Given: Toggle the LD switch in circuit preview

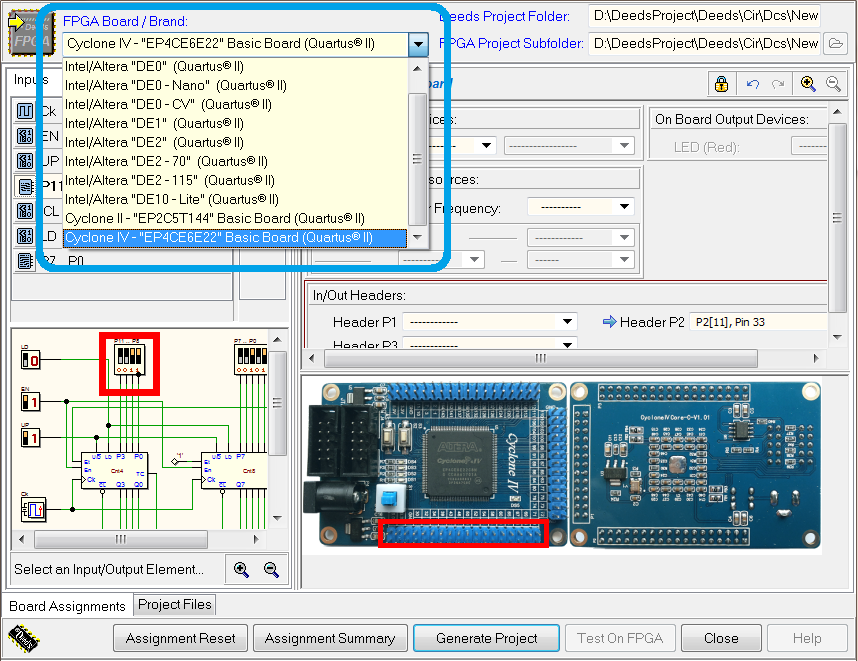Looking at the screenshot, I should pyautogui.click(x=30, y=360).
